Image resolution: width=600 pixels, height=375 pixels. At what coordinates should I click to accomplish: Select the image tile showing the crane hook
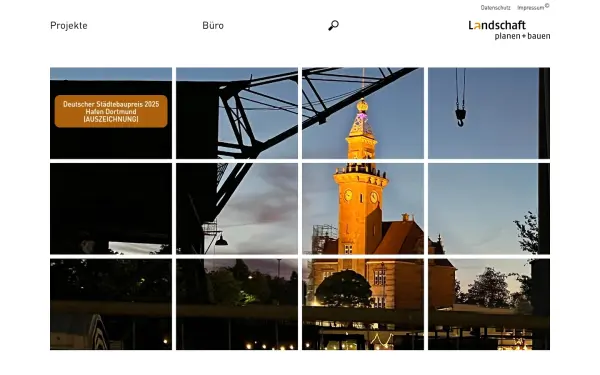[x=489, y=113]
